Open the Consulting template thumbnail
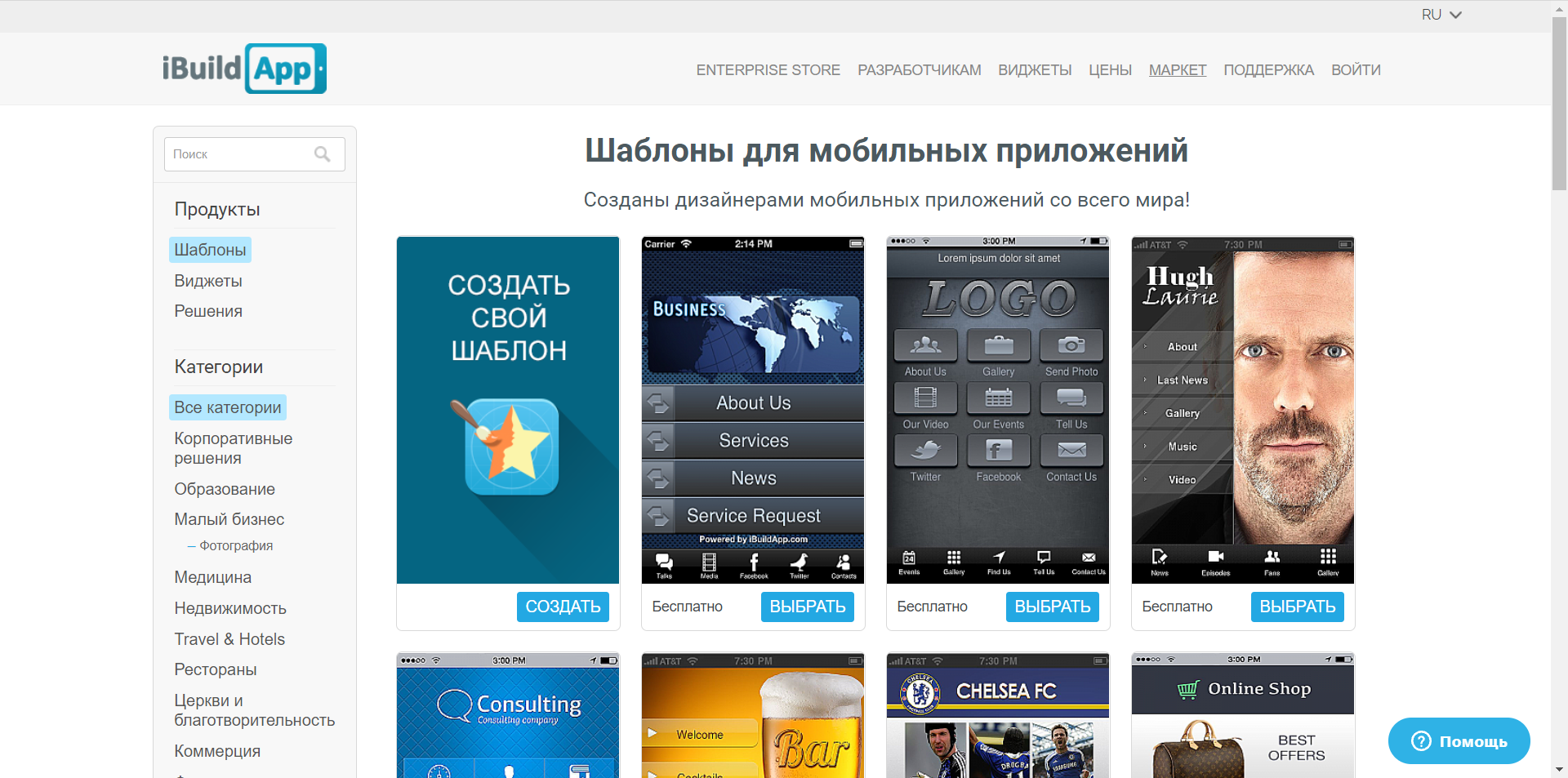The height and width of the screenshot is (778, 1568). 508,715
